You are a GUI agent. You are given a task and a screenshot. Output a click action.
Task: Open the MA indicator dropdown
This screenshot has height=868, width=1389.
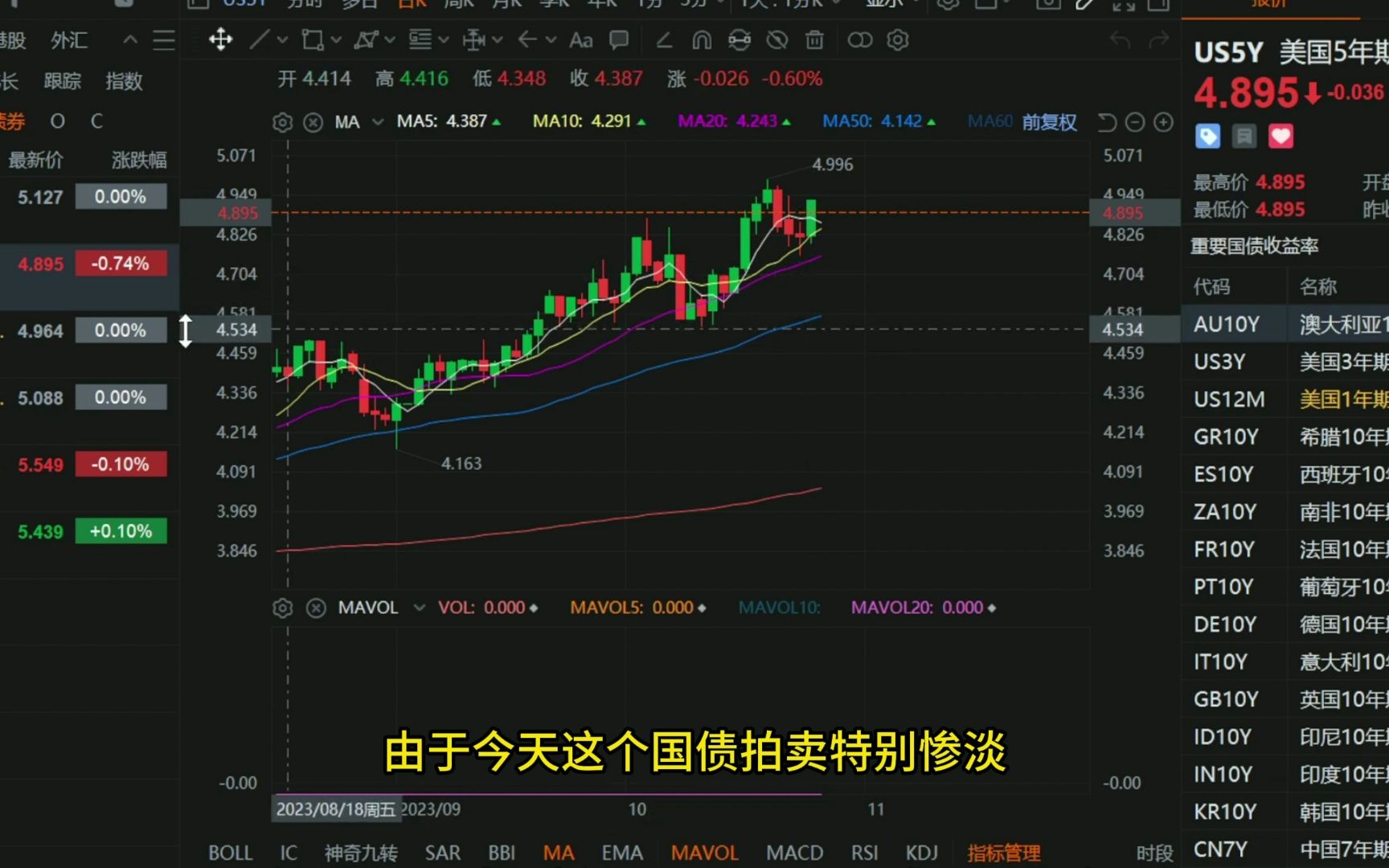pyautogui.click(x=378, y=122)
